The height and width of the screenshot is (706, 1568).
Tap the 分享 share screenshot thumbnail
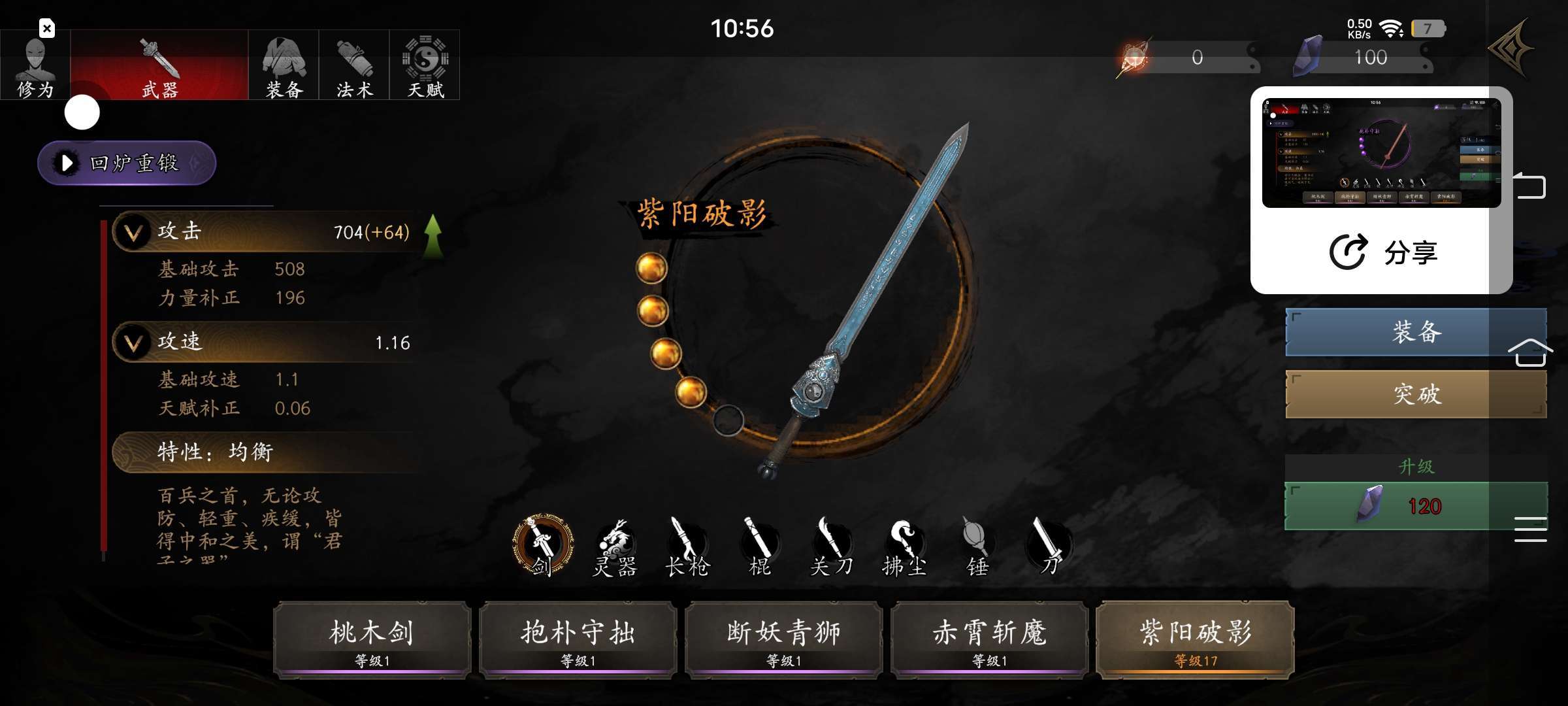[1381, 153]
